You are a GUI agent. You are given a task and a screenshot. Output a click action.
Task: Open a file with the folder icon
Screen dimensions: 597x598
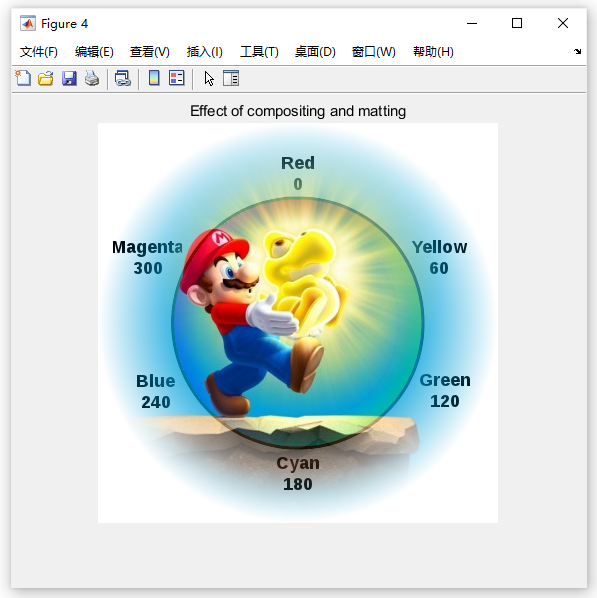(x=46, y=78)
